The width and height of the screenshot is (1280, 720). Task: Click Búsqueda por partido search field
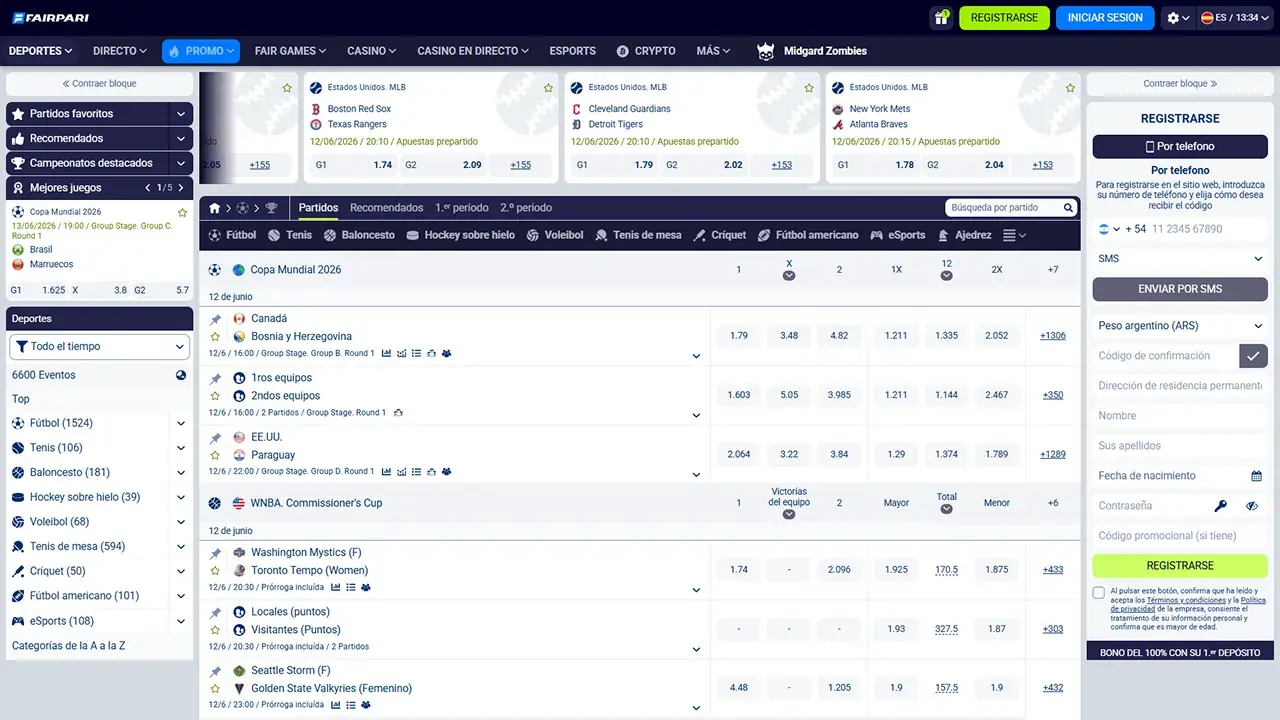click(1003, 208)
